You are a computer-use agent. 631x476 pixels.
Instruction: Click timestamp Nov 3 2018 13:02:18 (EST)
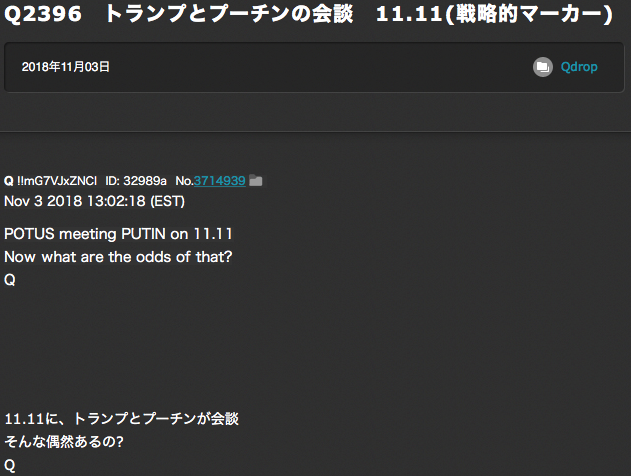pyautogui.click(x=94, y=201)
